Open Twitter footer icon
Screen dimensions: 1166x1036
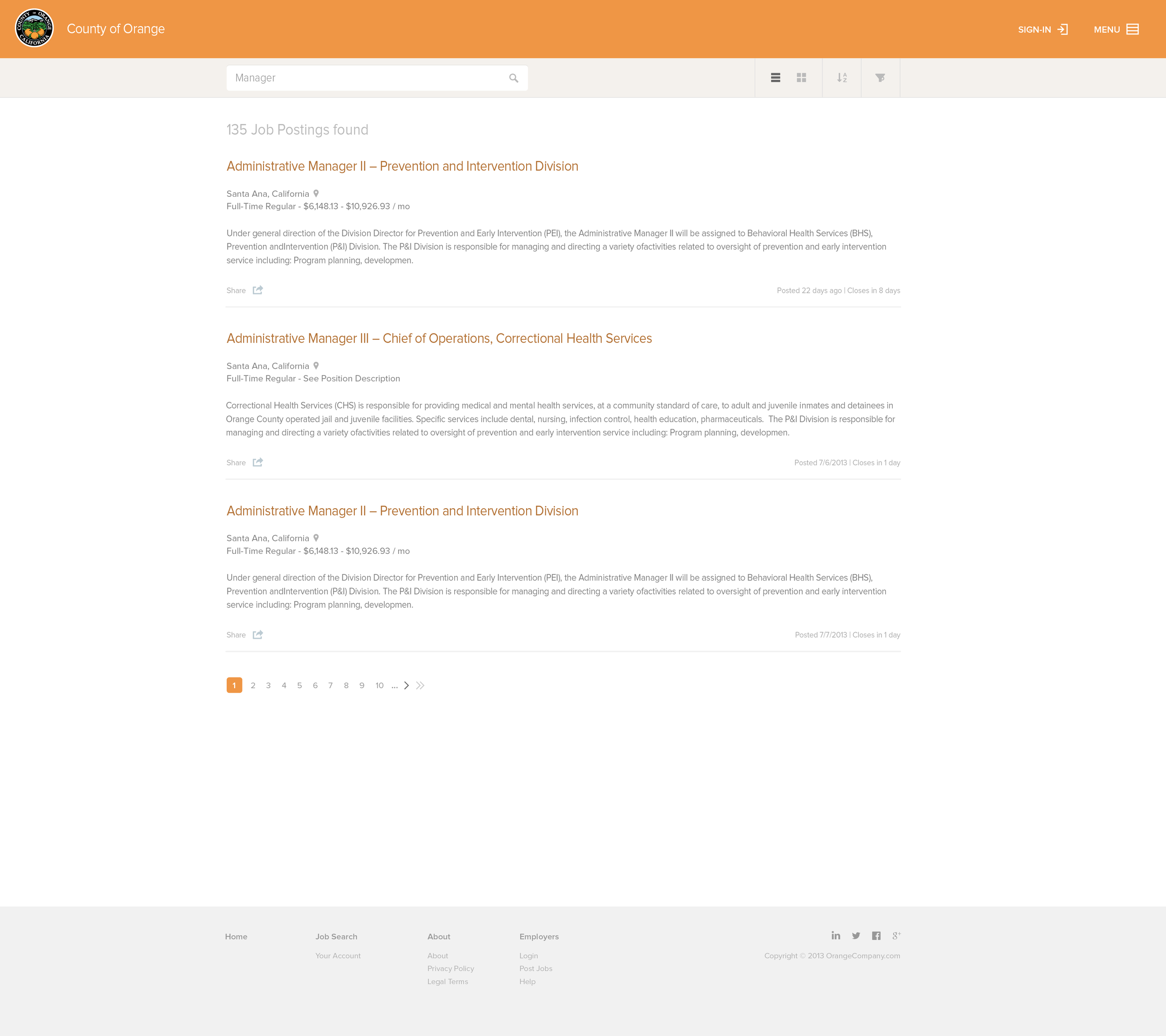click(856, 936)
